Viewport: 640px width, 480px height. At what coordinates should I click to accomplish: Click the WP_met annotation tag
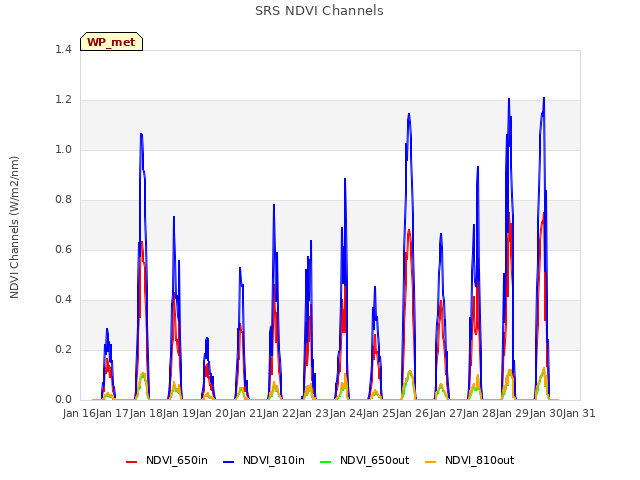111,42
